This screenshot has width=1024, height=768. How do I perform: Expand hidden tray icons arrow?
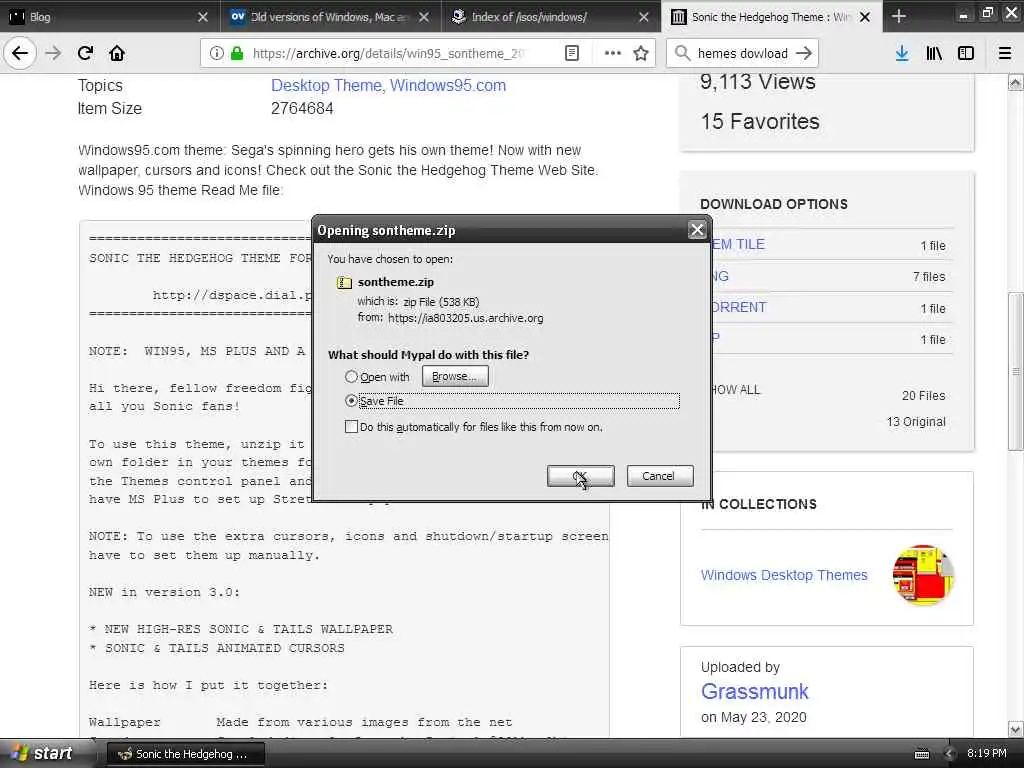[x=950, y=754]
